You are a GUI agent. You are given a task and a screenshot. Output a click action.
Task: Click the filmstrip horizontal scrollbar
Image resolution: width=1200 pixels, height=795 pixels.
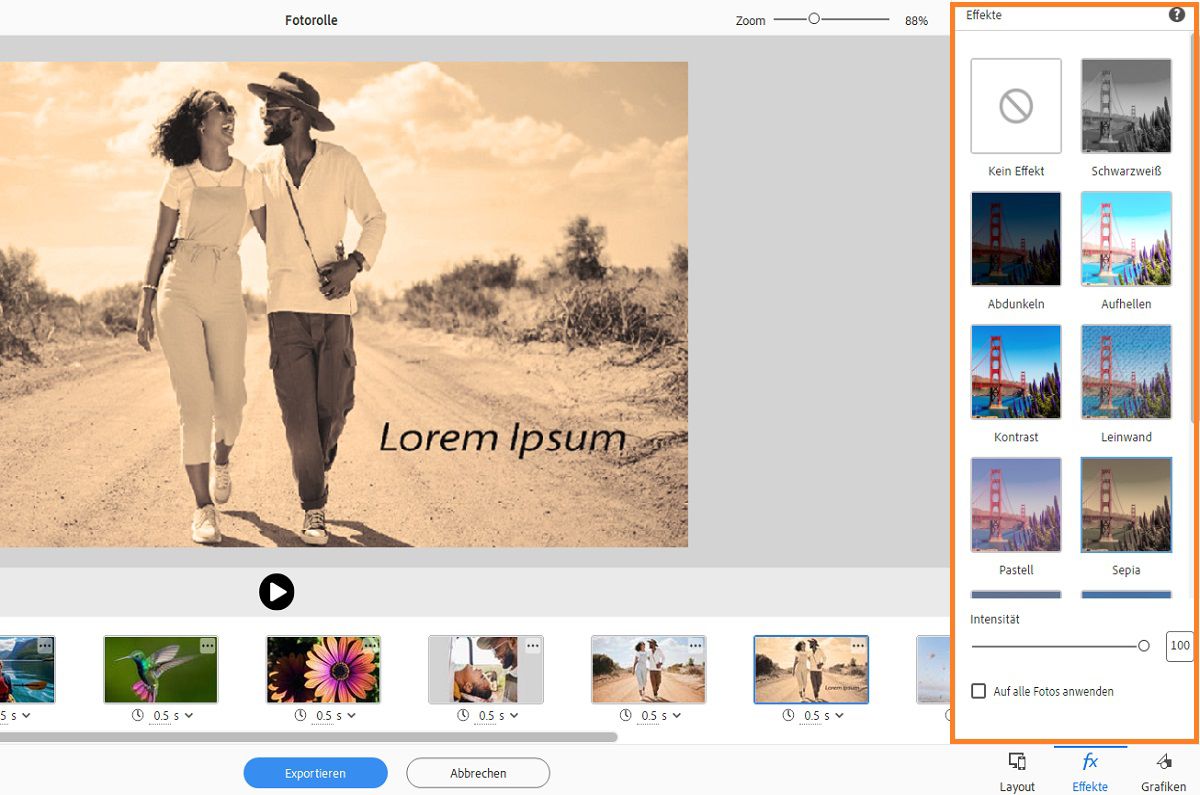tap(308, 737)
